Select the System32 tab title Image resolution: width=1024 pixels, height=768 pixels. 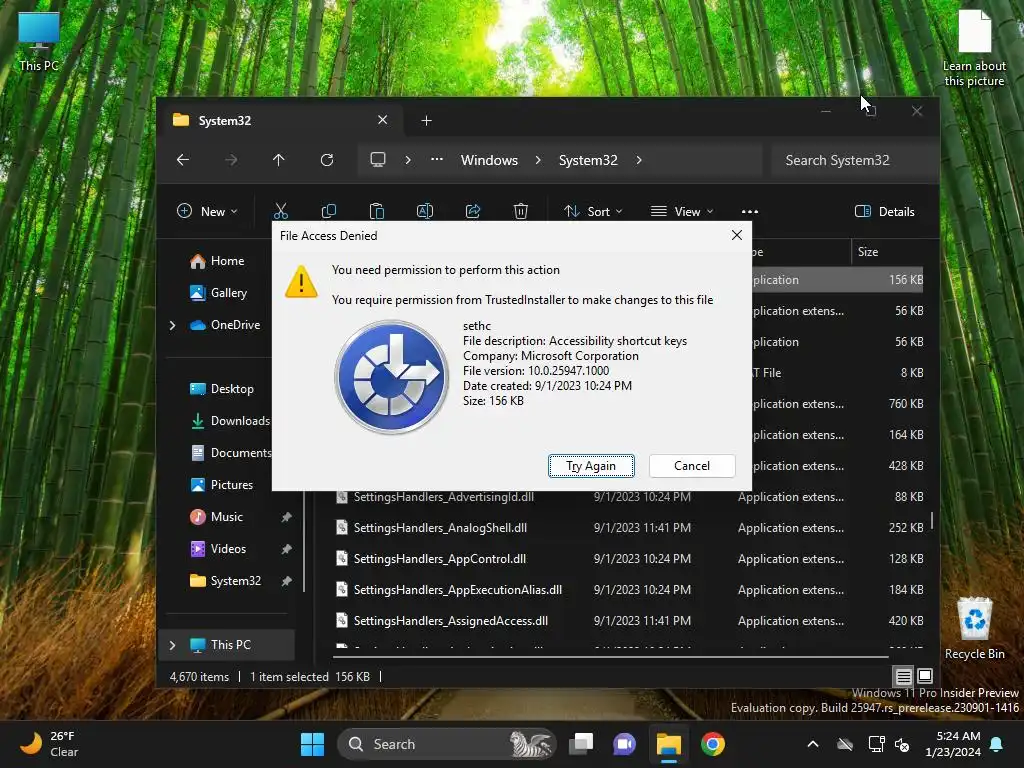click(x=225, y=121)
